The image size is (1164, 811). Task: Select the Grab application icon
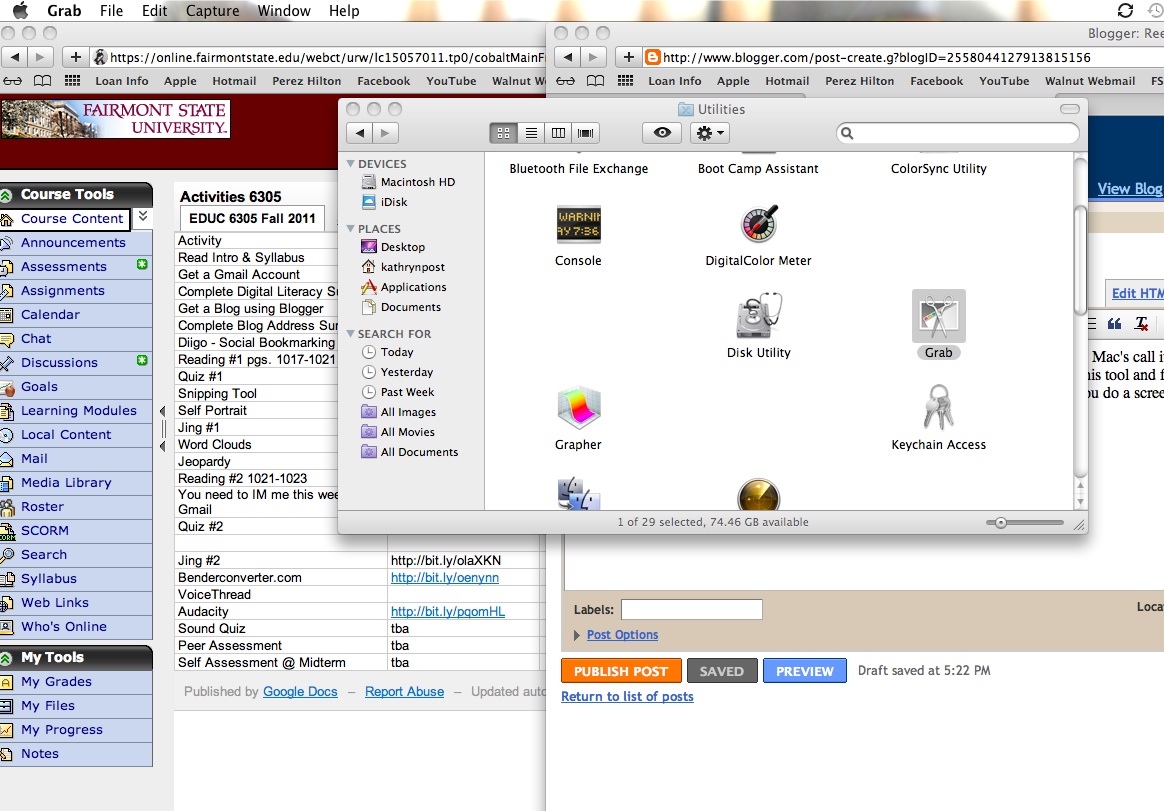(x=938, y=316)
